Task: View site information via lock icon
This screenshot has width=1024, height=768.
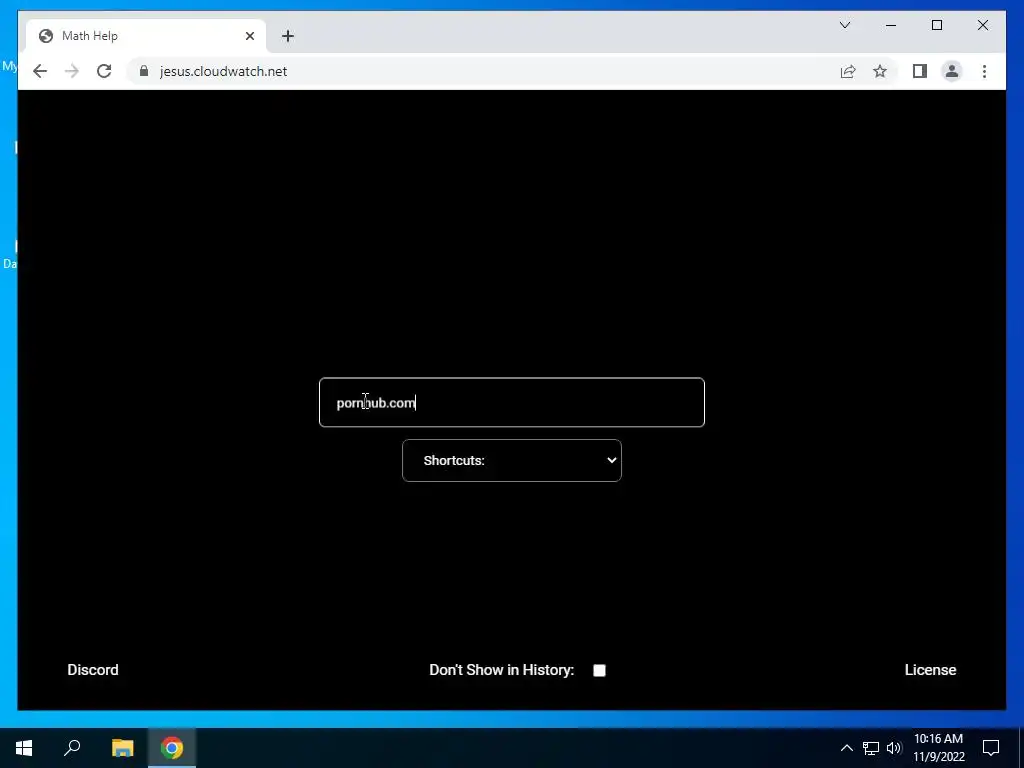Action: (x=144, y=71)
